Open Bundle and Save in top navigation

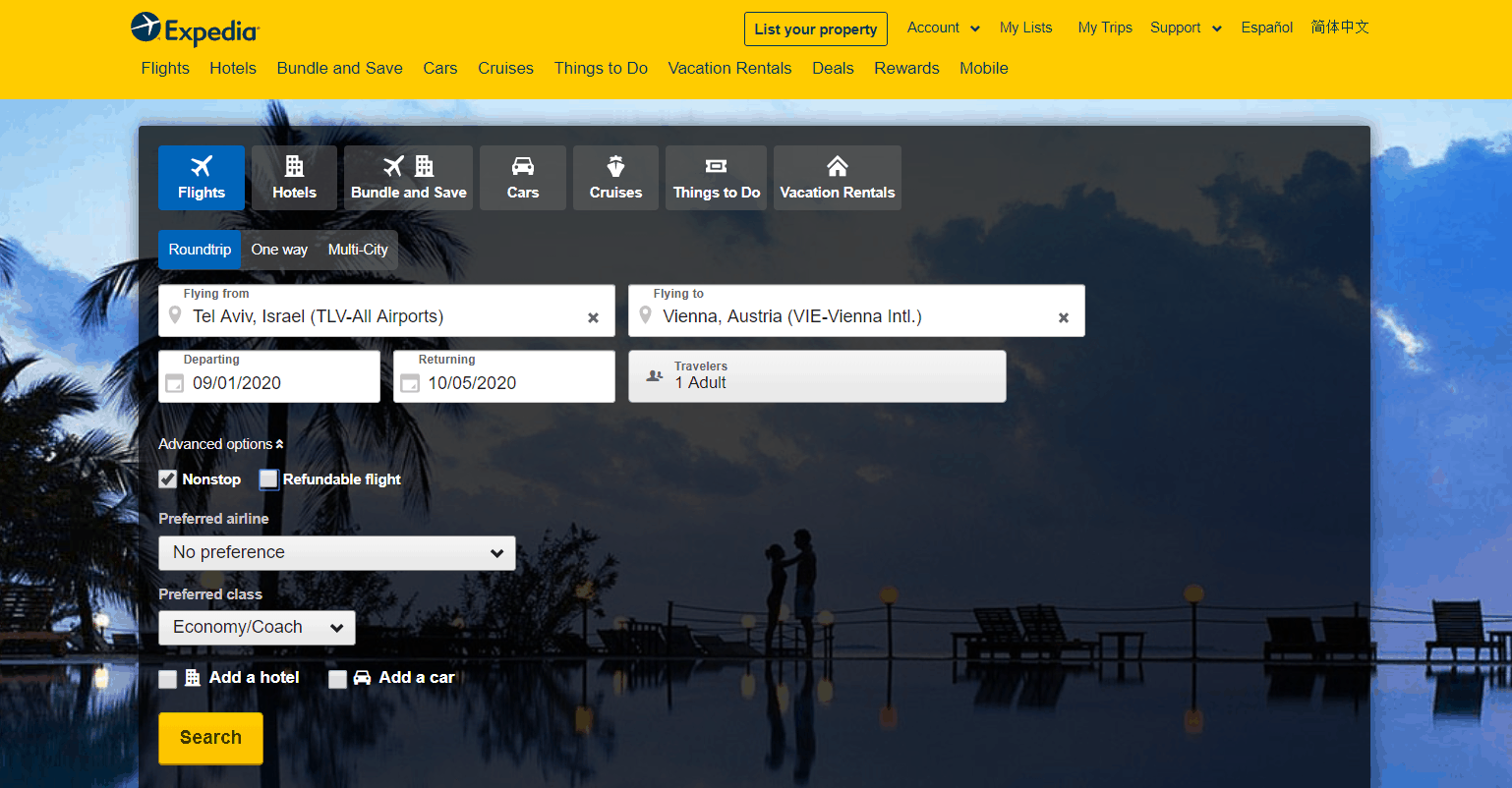click(340, 68)
